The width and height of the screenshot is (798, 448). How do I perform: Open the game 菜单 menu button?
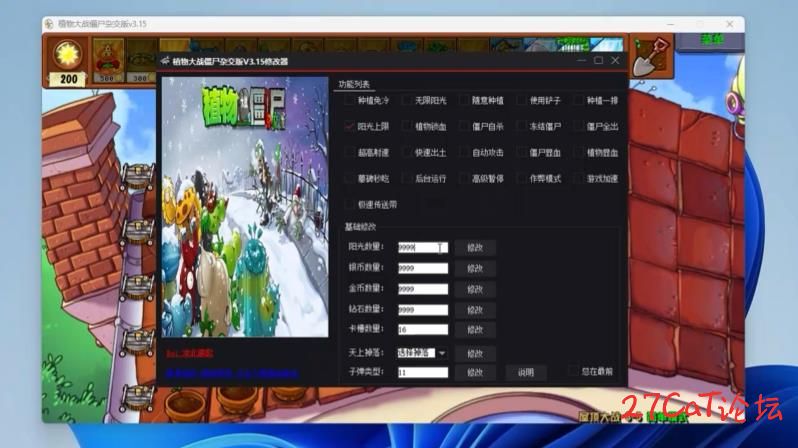(711, 40)
